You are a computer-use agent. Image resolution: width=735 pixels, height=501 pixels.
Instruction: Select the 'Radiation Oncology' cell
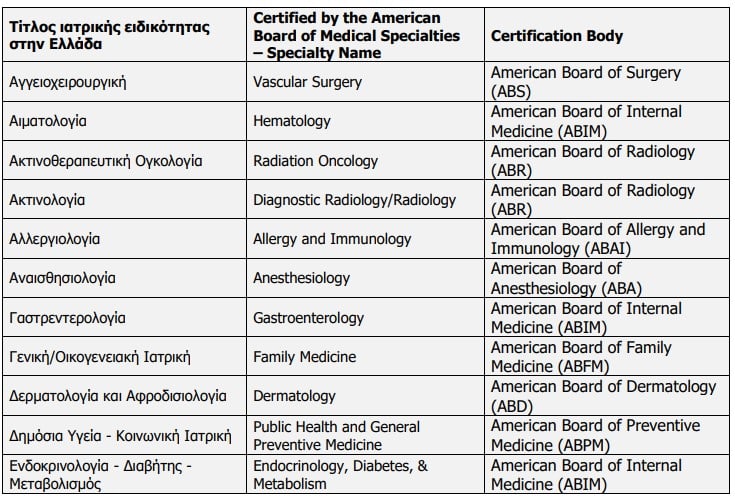[x=316, y=161]
